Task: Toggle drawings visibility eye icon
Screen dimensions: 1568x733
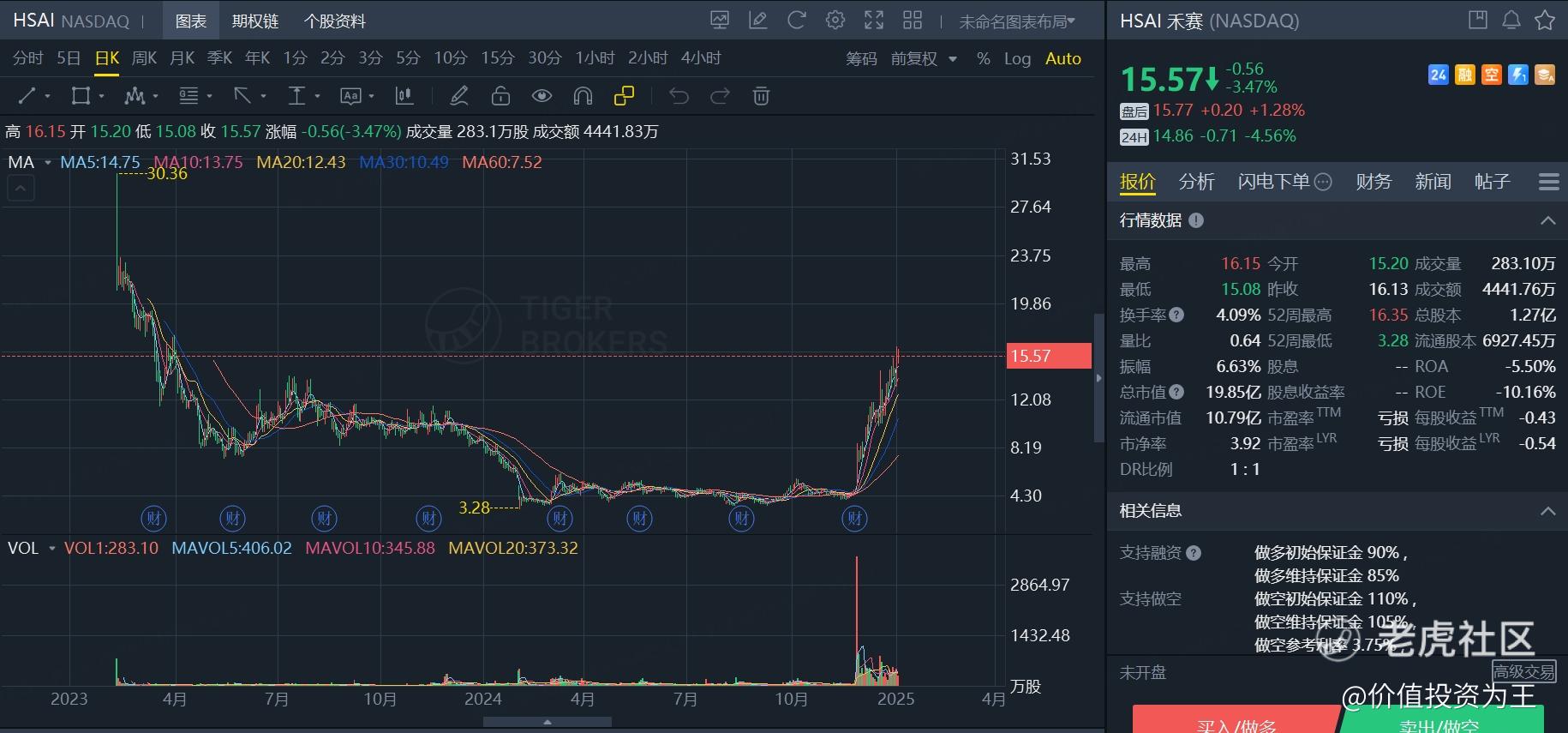Action: (542, 96)
